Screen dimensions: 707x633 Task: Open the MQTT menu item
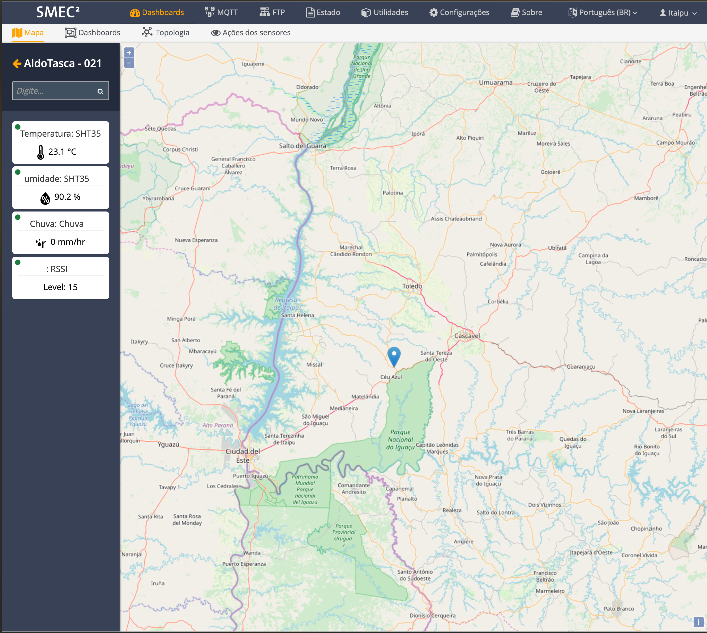click(221, 12)
